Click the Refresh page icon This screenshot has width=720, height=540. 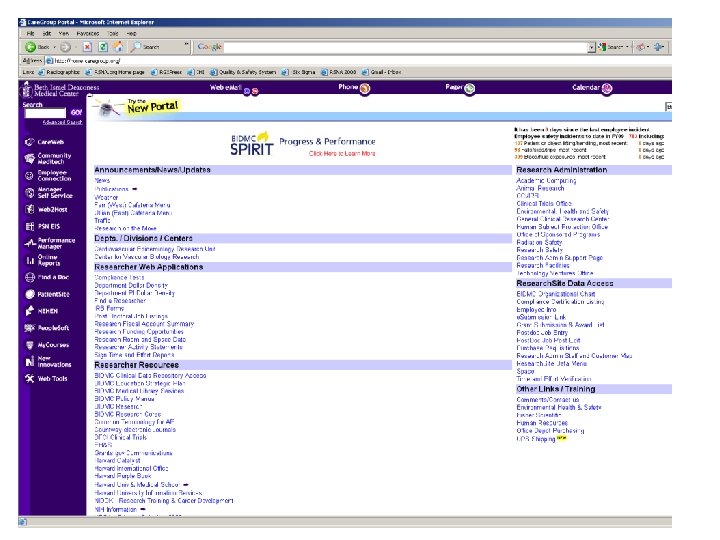pyautogui.click(x=103, y=47)
